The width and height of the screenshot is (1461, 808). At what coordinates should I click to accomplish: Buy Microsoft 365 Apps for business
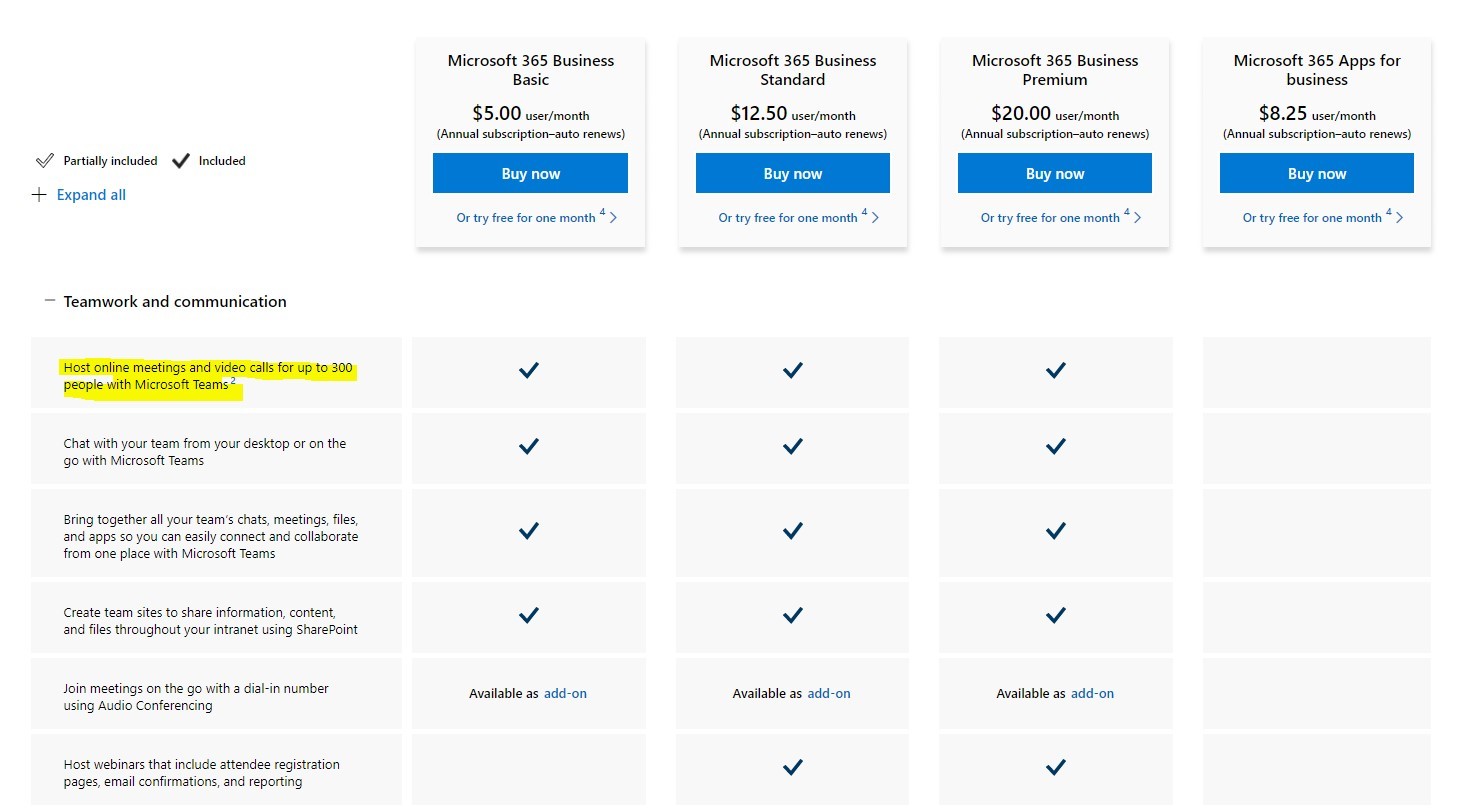pos(1316,173)
